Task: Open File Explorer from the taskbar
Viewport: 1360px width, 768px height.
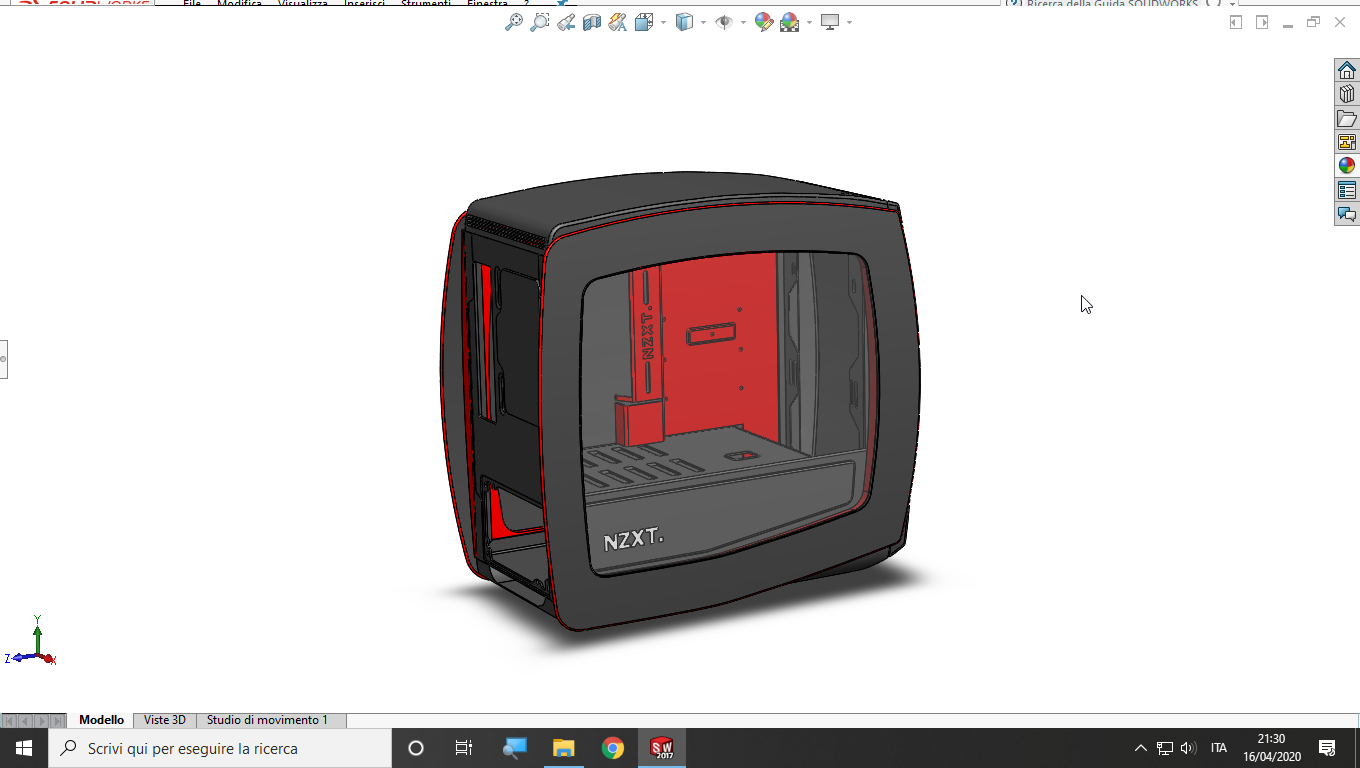Action: [x=563, y=748]
